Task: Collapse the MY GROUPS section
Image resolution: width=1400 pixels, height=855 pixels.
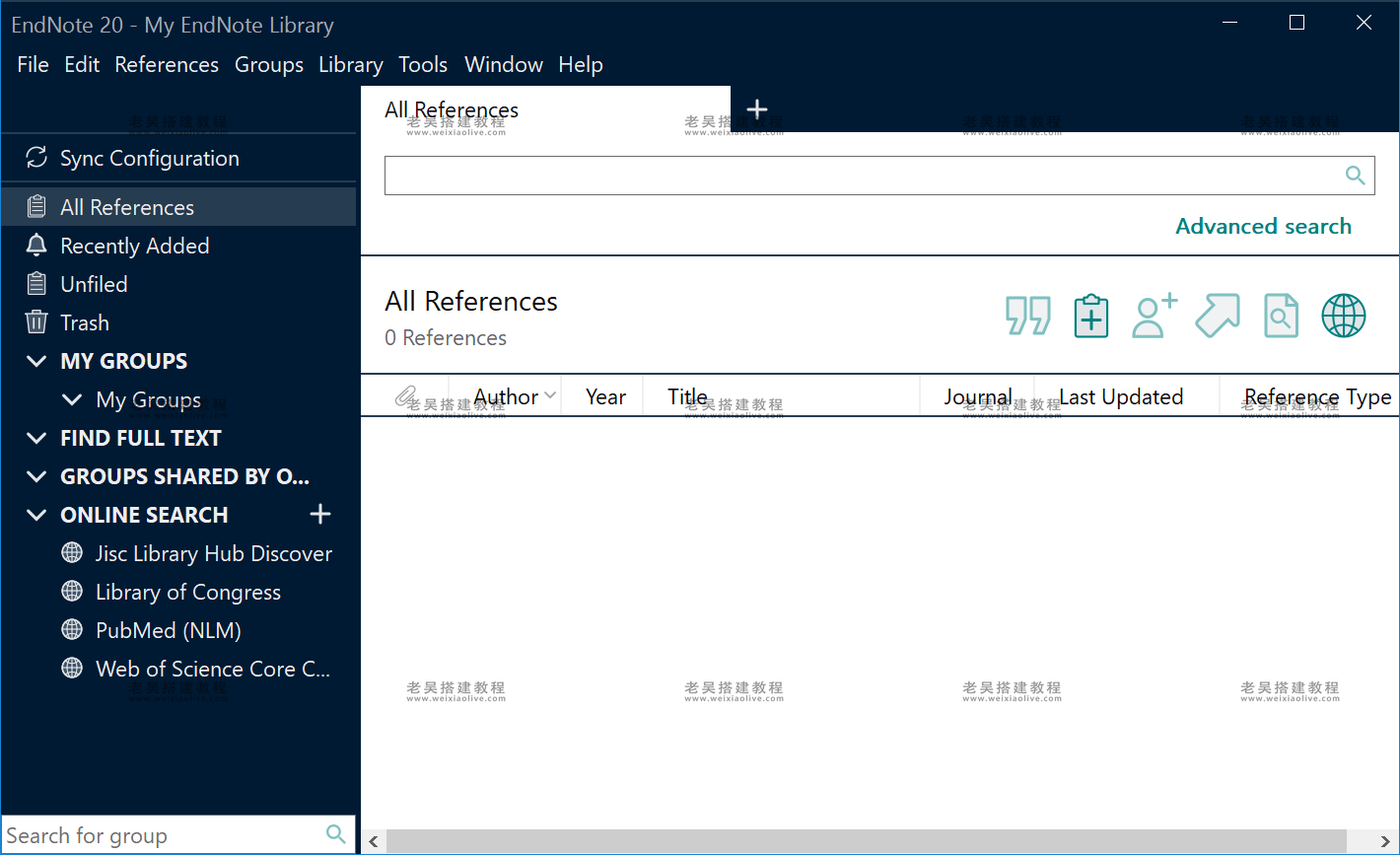Action: click(37, 361)
